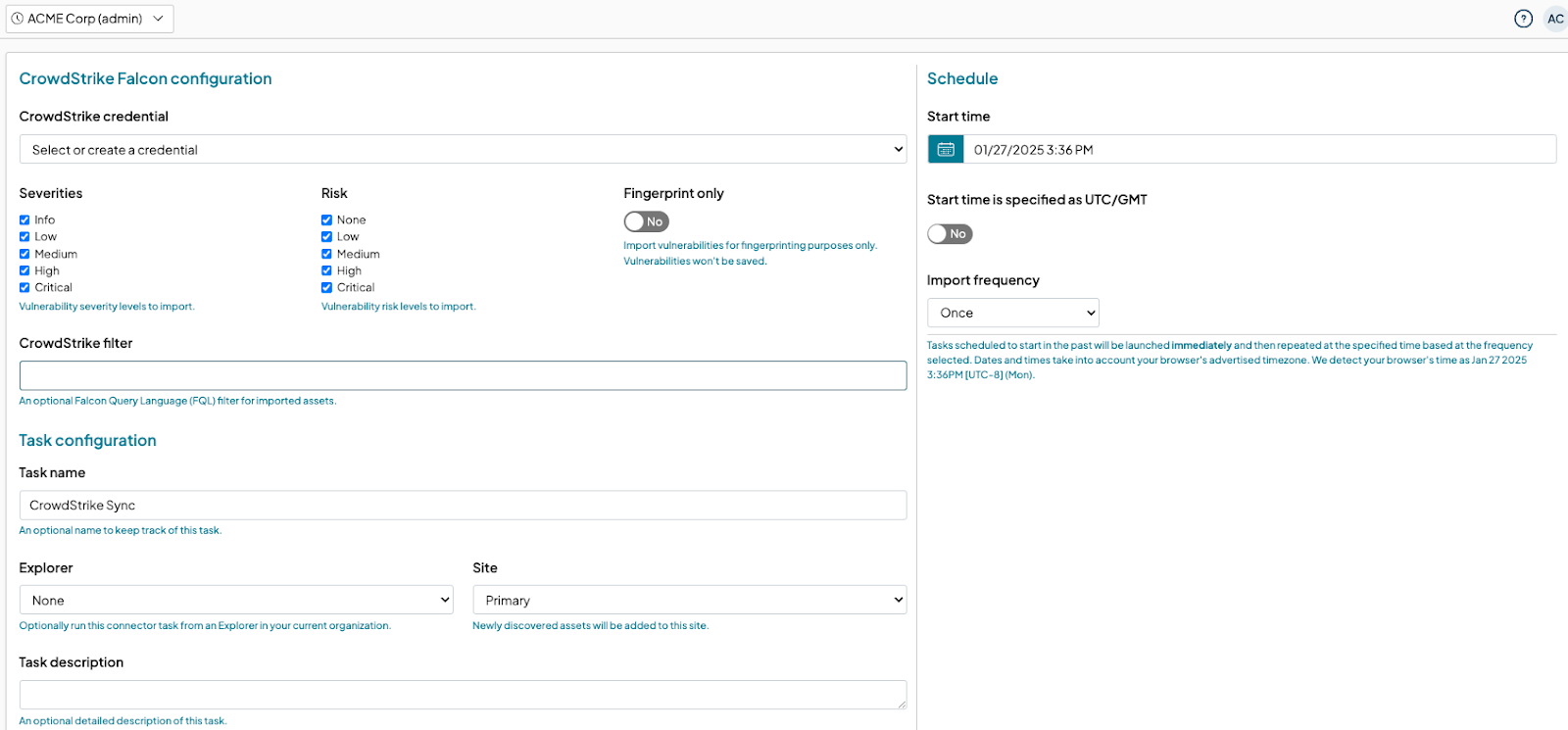
Task: Open the Explorer dropdown showing None
Action: [x=236, y=600]
